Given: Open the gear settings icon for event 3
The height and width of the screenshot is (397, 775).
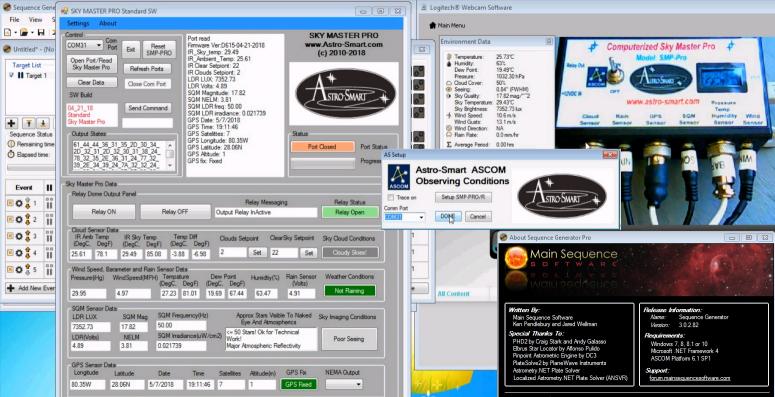Looking at the screenshot, I should (x=19, y=236).
